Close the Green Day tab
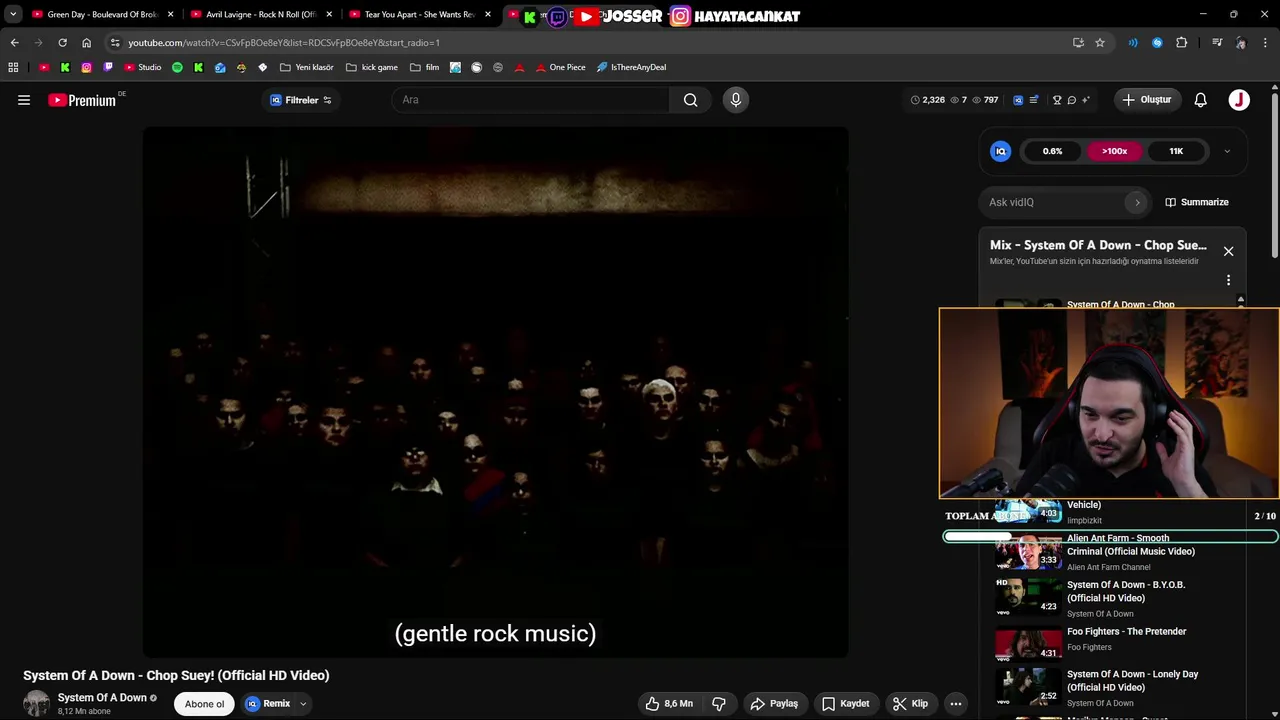This screenshot has height=720, width=1280. point(171,15)
